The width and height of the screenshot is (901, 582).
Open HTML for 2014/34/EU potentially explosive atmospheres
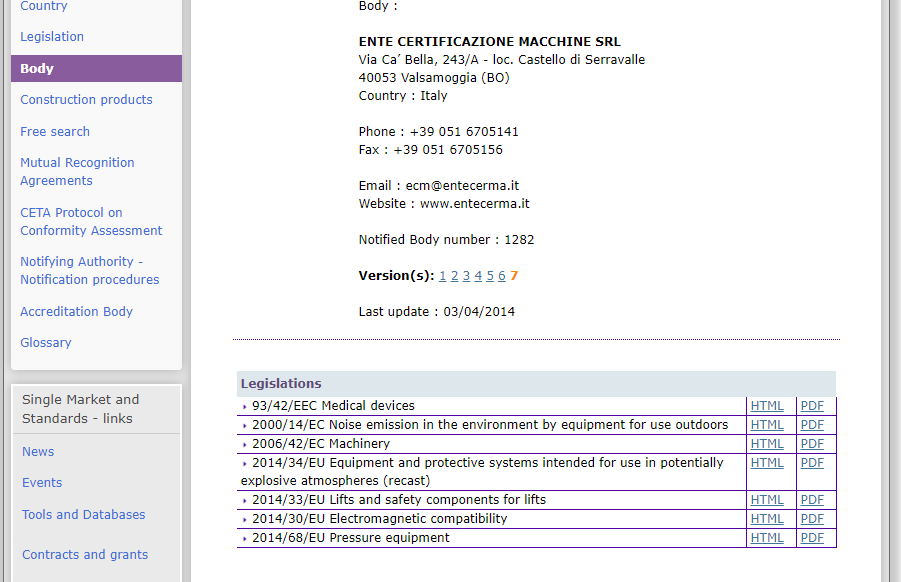[767, 463]
